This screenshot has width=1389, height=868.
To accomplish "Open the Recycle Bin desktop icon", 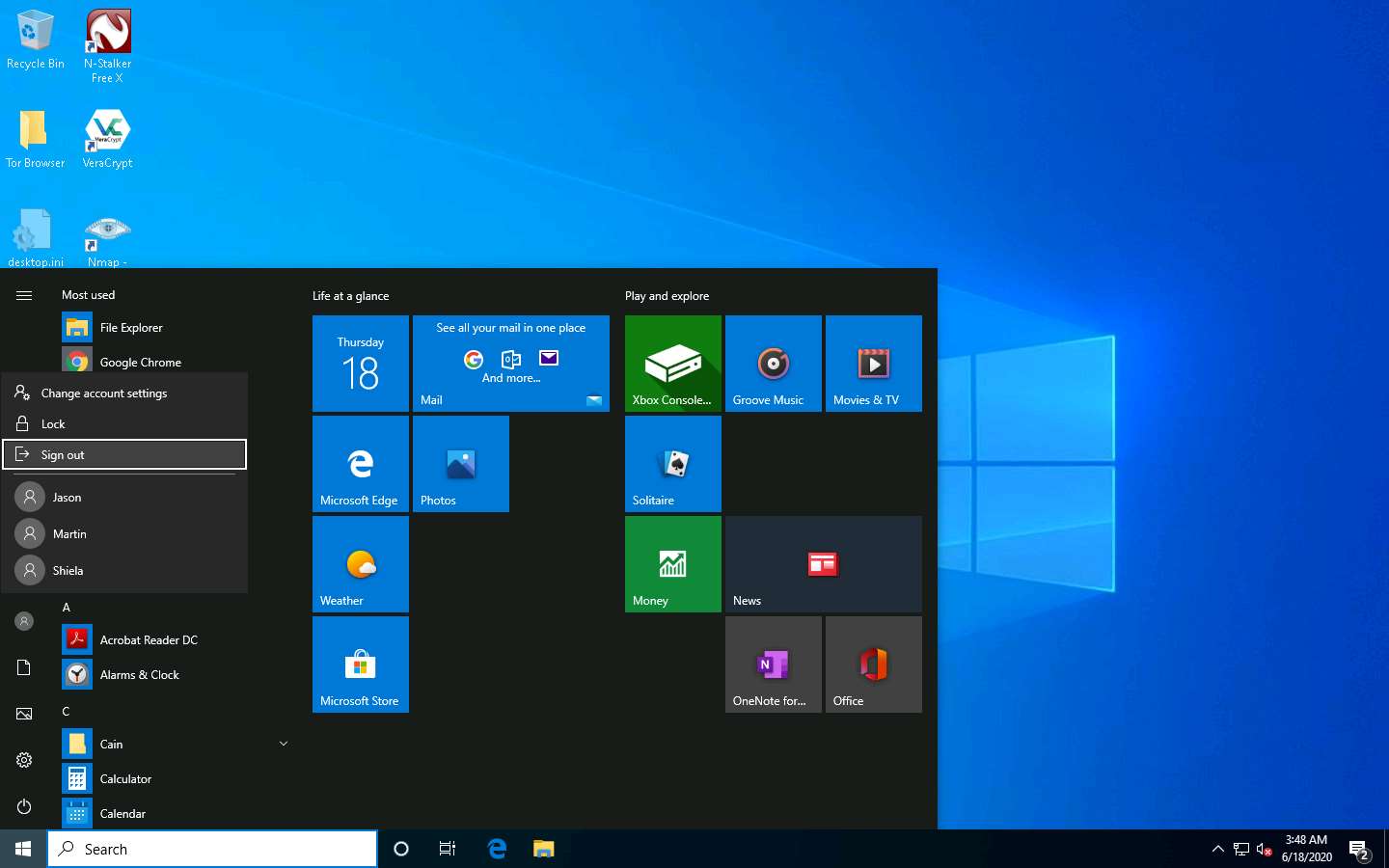I will [x=35, y=39].
